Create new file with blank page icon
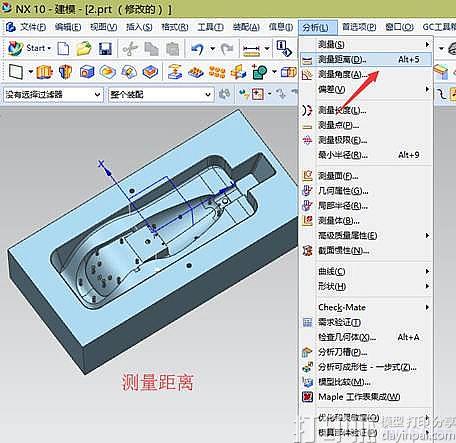Image resolution: width=456 pixels, height=443 pixels. [63, 49]
